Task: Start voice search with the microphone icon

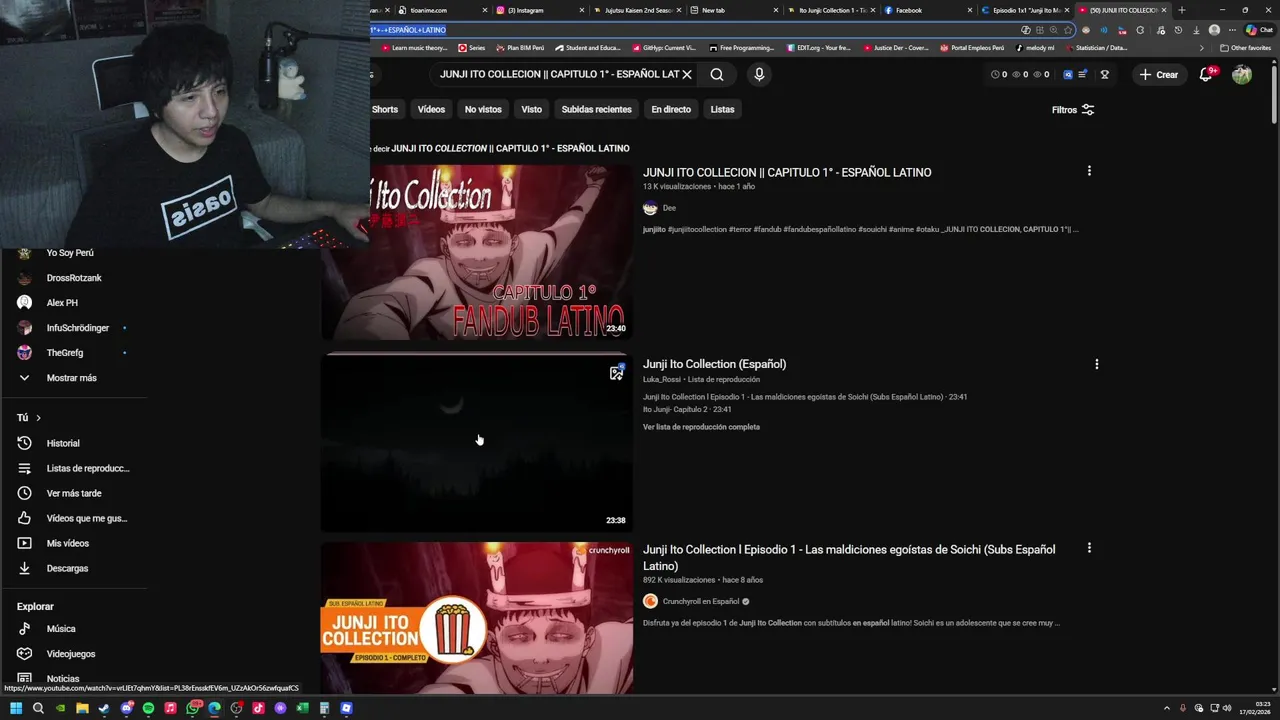Action: coord(759,74)
